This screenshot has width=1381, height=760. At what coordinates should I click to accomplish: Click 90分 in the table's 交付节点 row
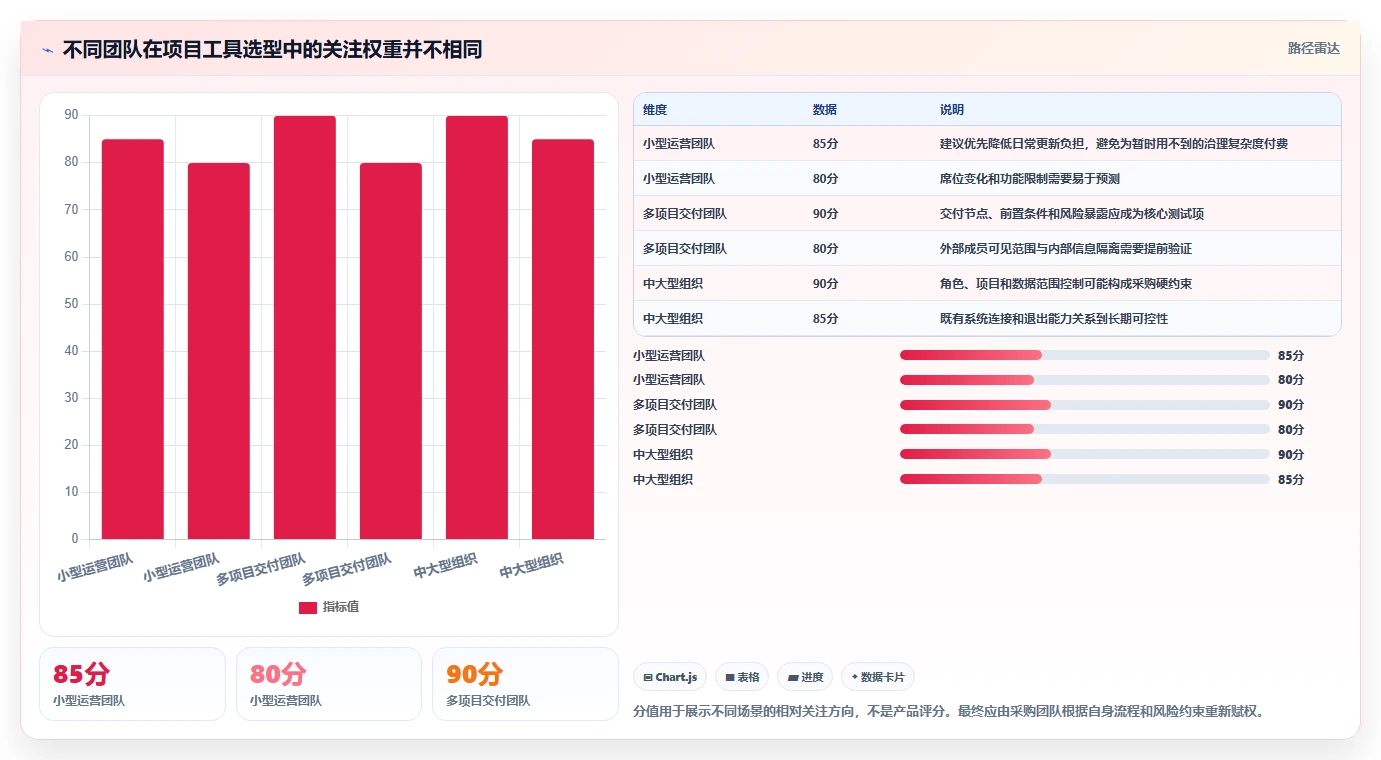coord(826,214)
